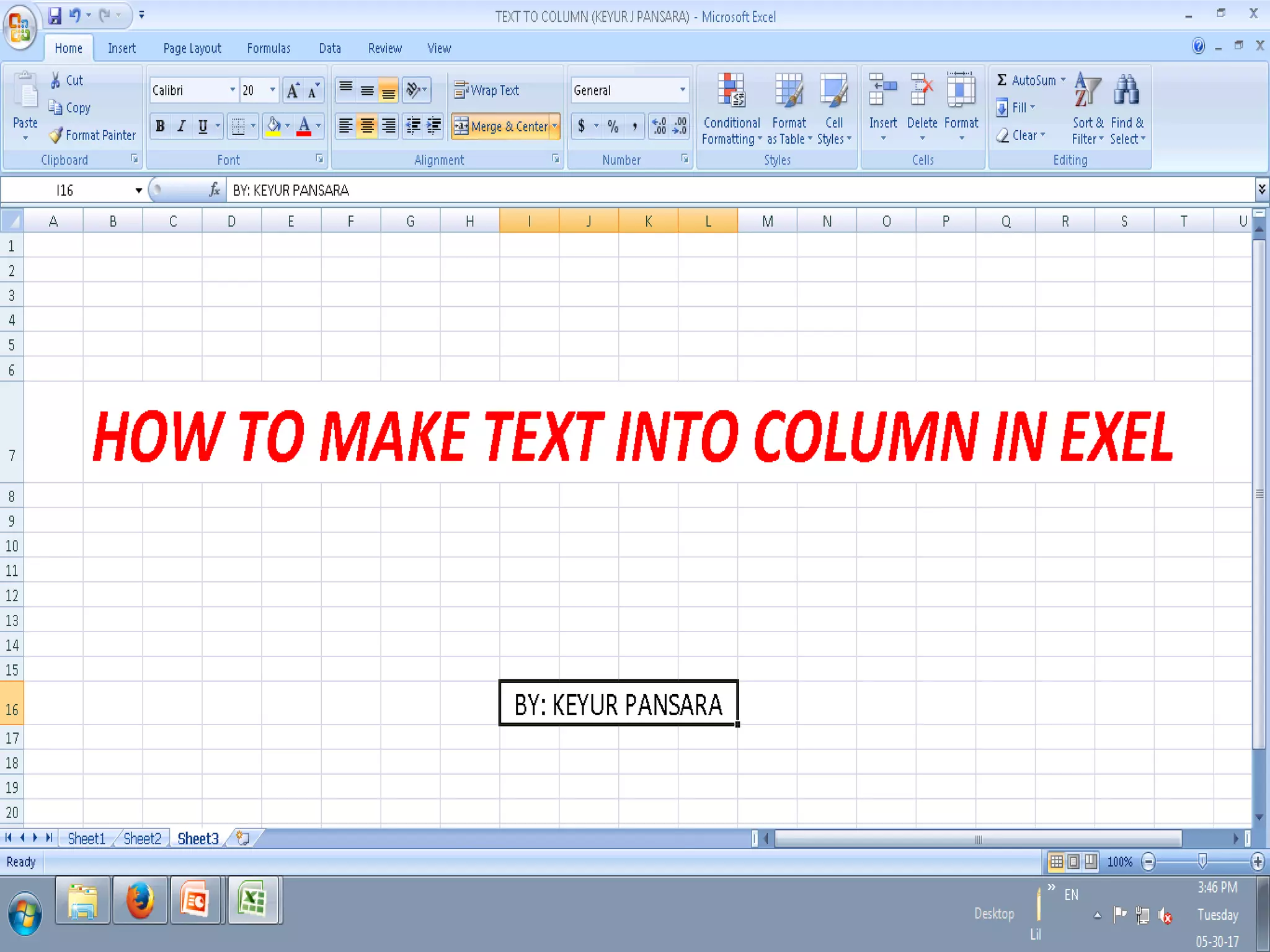The image size is (1270, 952).
Task: Click the Insert Worksheet tab icon
Action: [242, 839]
